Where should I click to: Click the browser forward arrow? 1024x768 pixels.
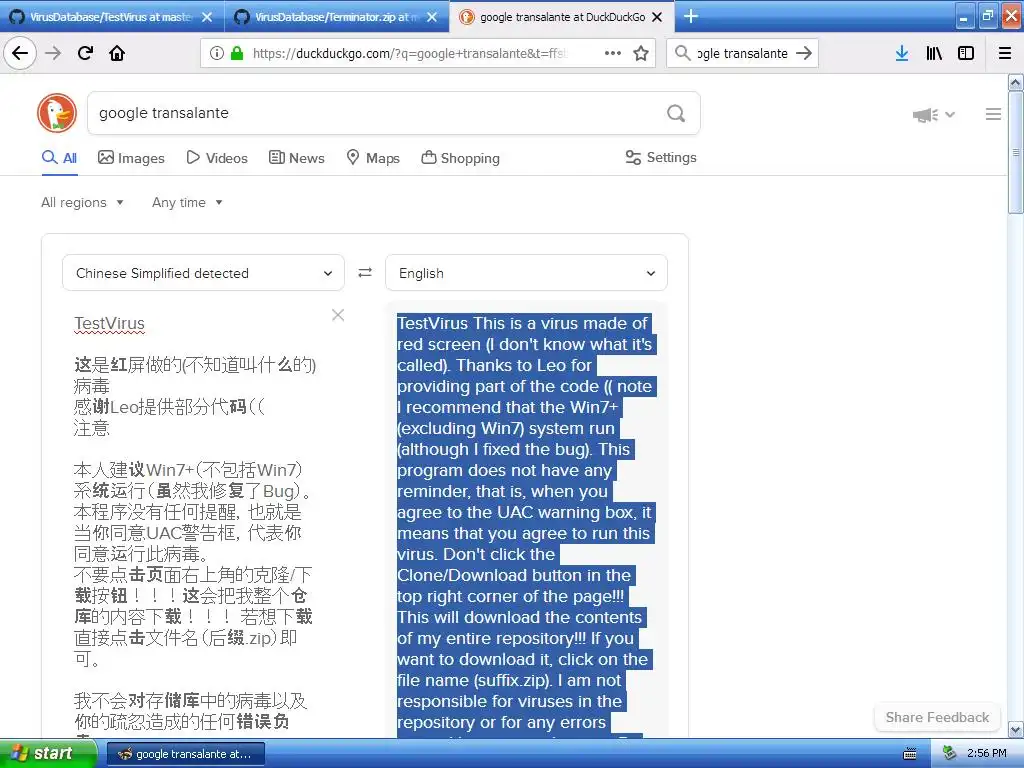pos(53,53)
